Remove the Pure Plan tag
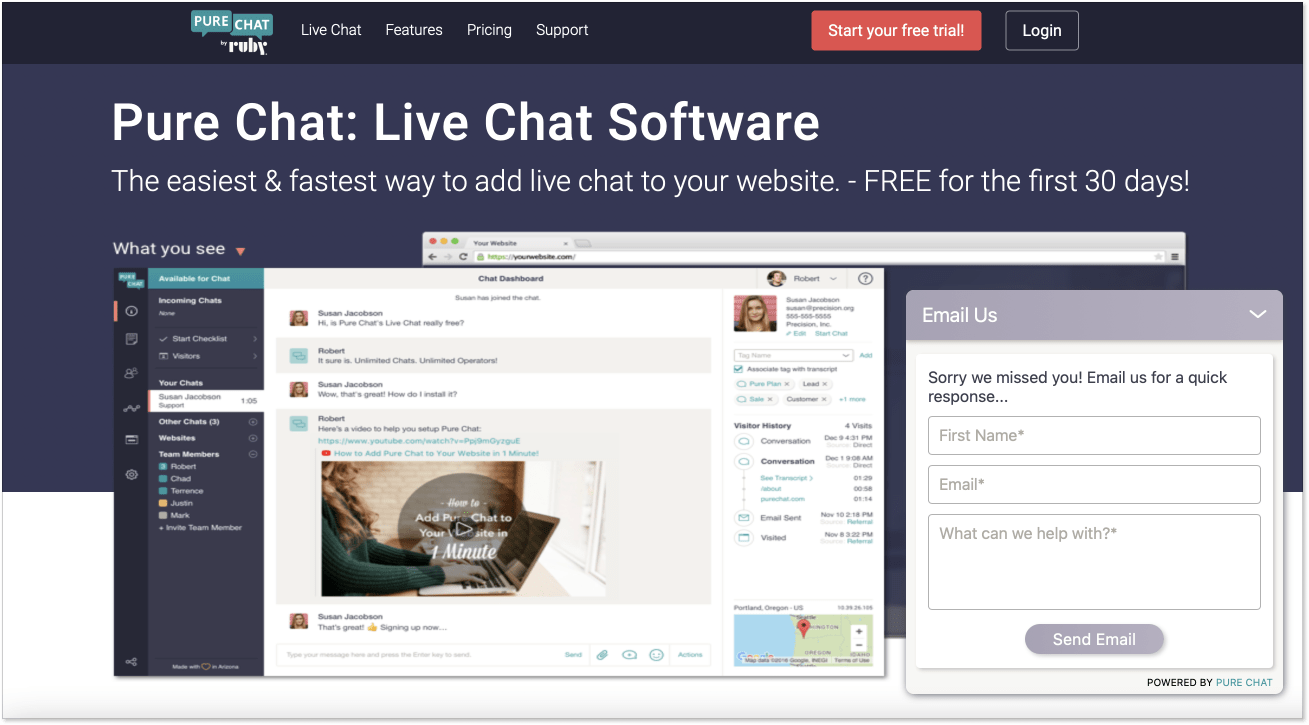Screen dimensions: 1309x725 pos(787,384)
